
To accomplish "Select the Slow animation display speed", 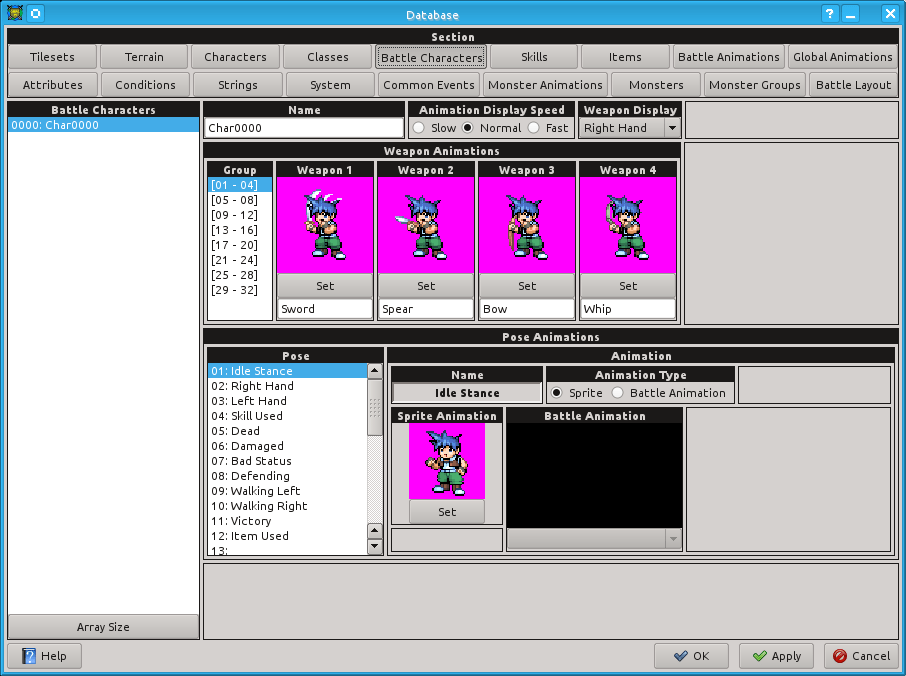I will 420,127.
